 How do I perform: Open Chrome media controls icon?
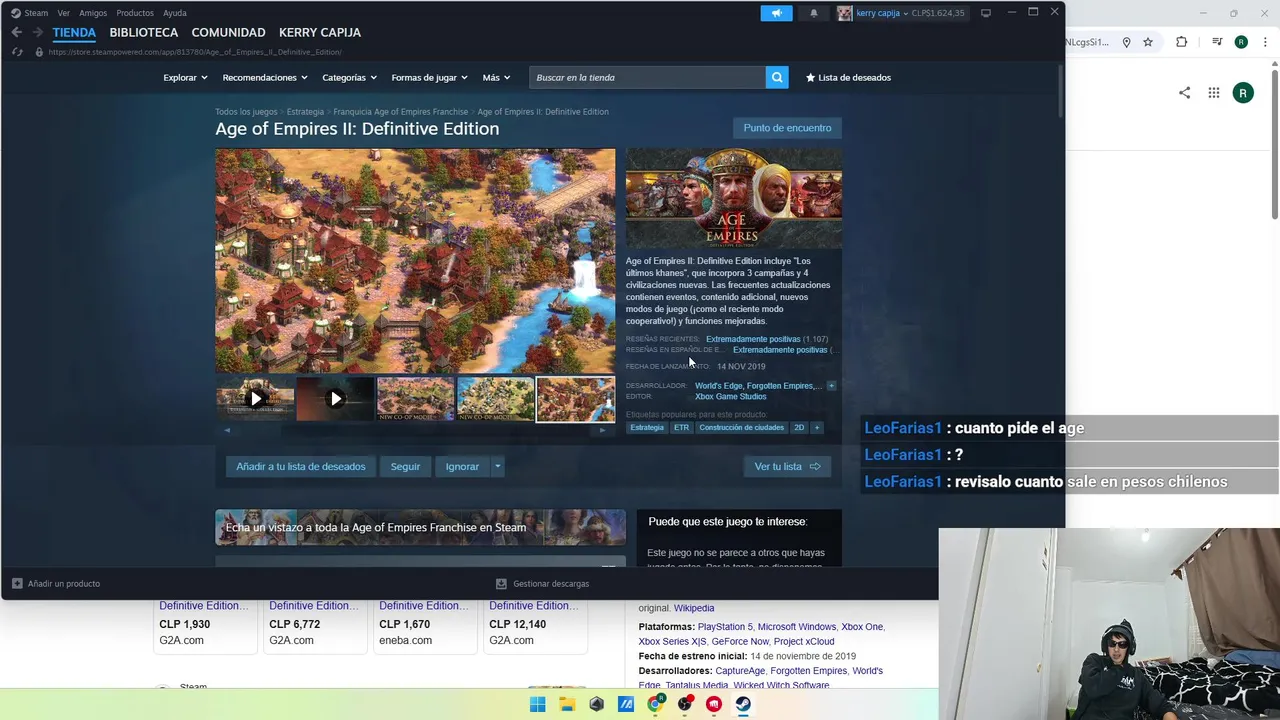(x=1217, y=42)
